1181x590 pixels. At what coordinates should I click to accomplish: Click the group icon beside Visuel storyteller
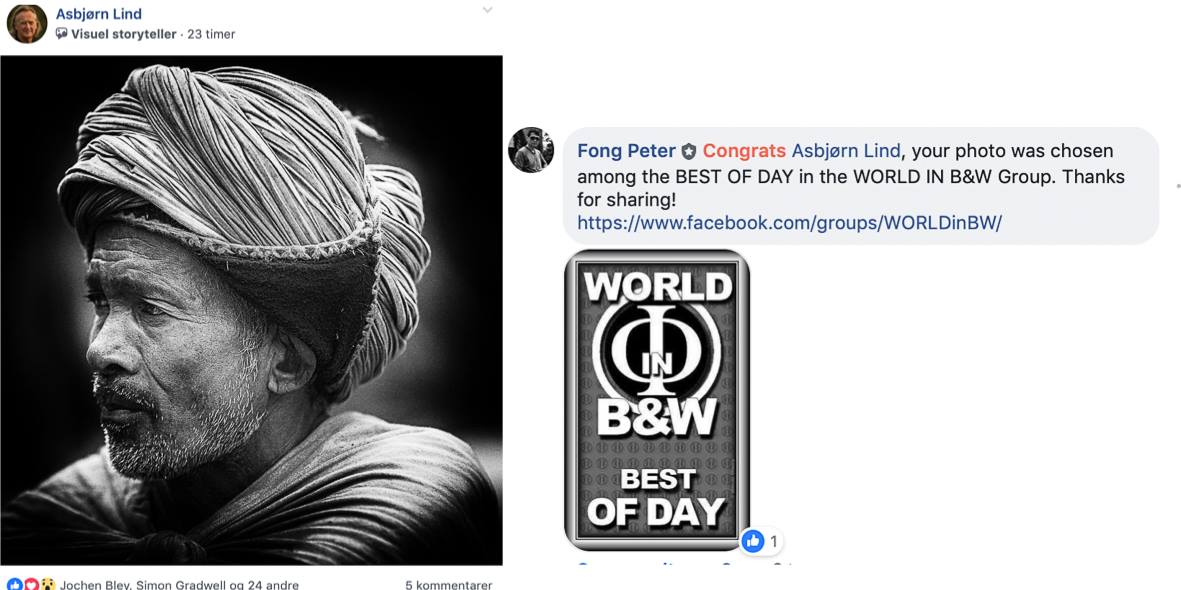(62, 34)
